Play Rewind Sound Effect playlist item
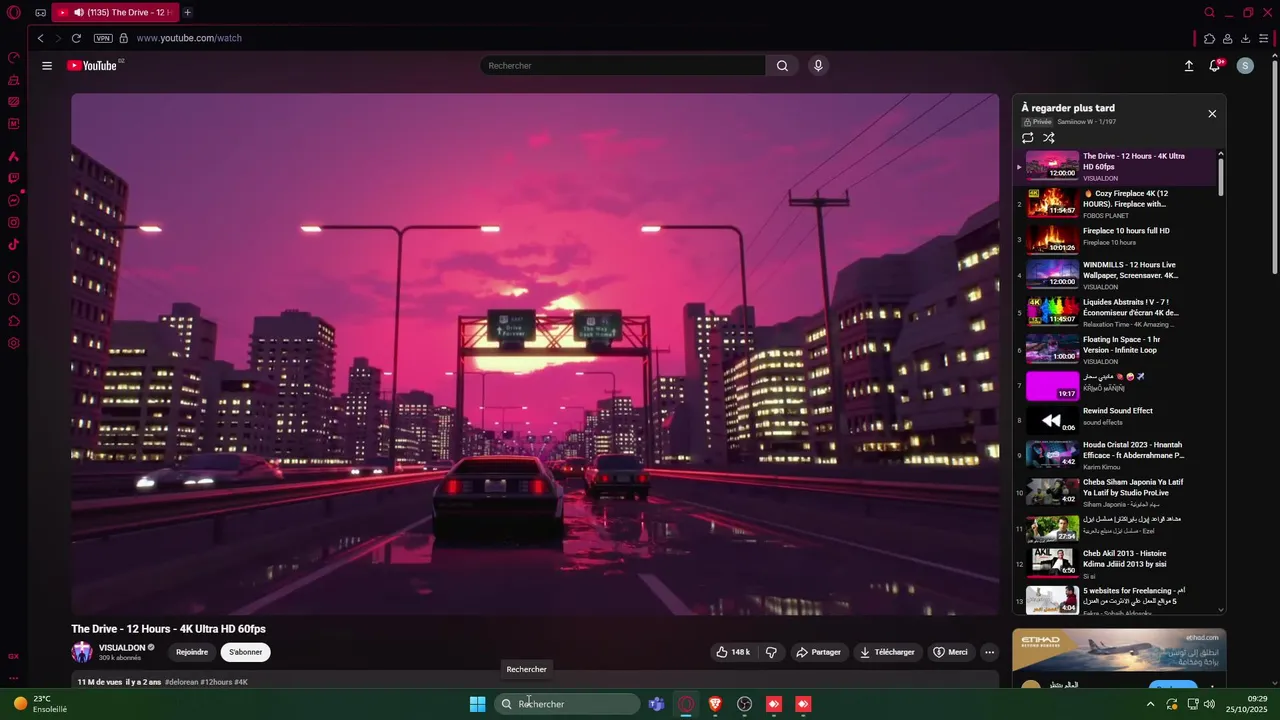The height and width of the screenshot is (720, 1280). pyautogui.click(x=1115, y=420)
